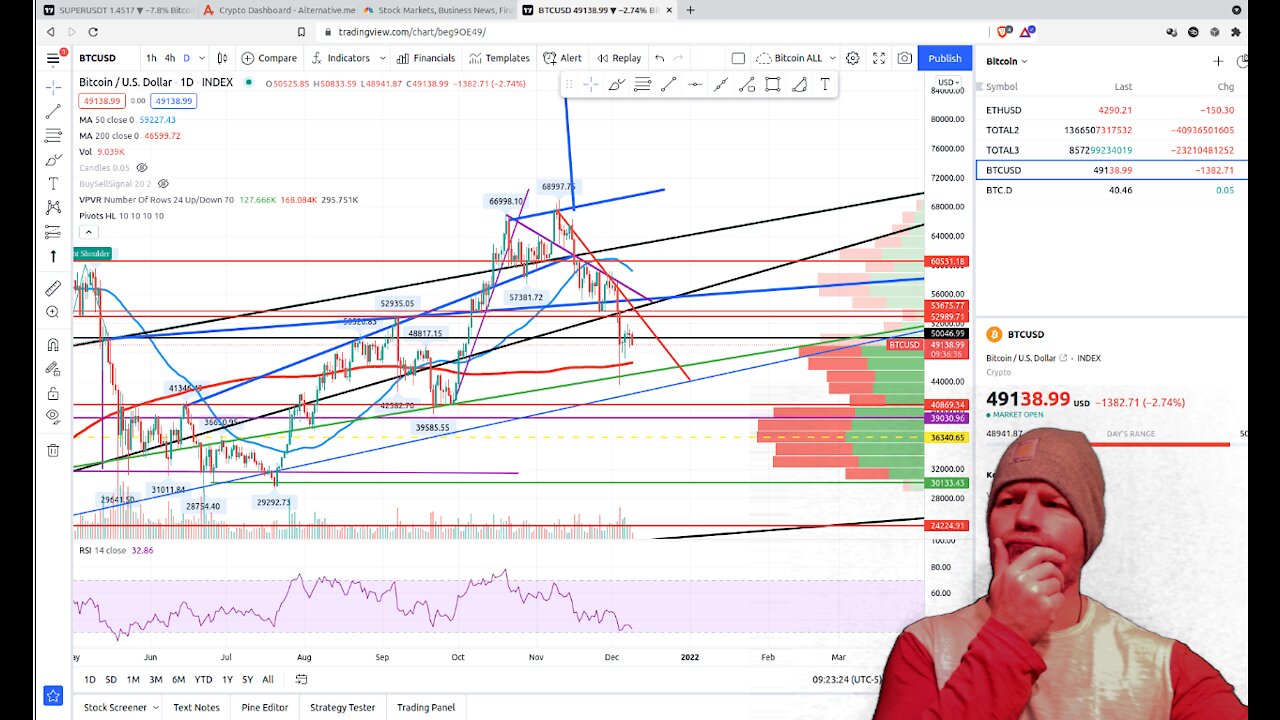Image resolution: width=1280 pixels, height=720 pixels.
Task: Select TOTAL2 in the watchlist
Action: point(1111,130)
